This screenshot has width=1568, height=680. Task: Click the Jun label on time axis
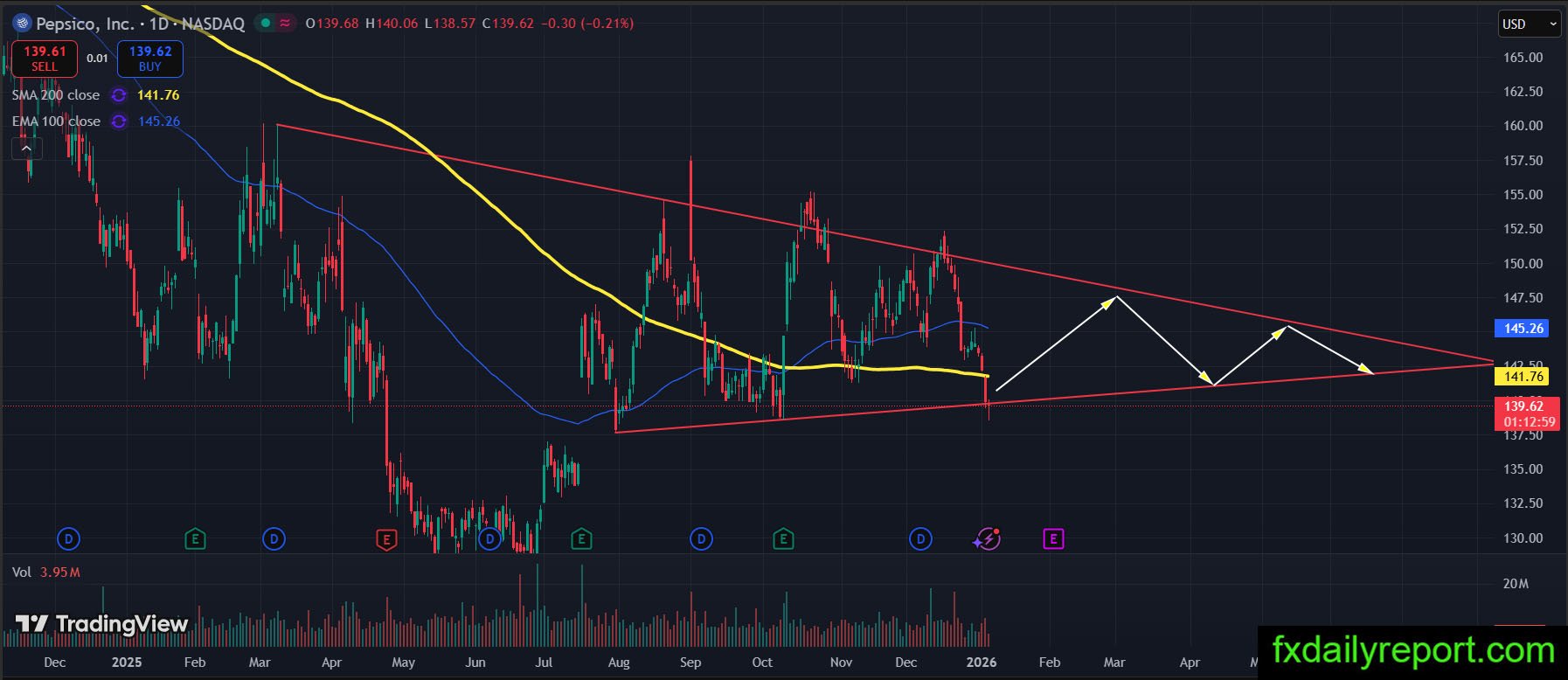tap(475, 663)
